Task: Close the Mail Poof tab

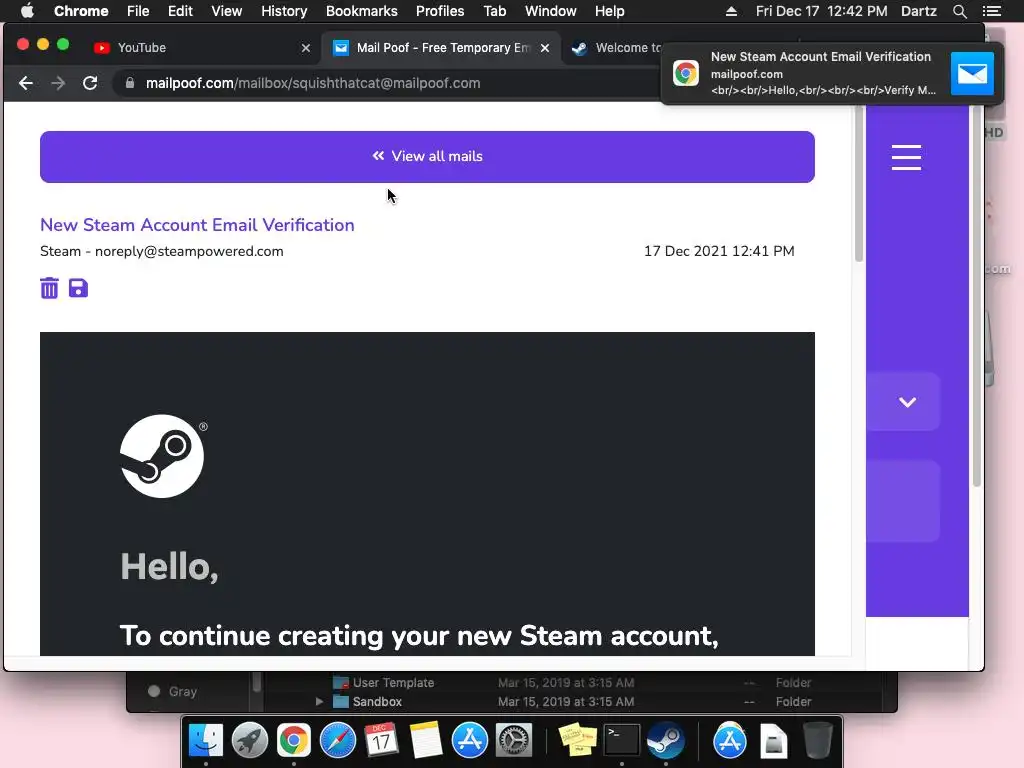Action: (545, 48)
